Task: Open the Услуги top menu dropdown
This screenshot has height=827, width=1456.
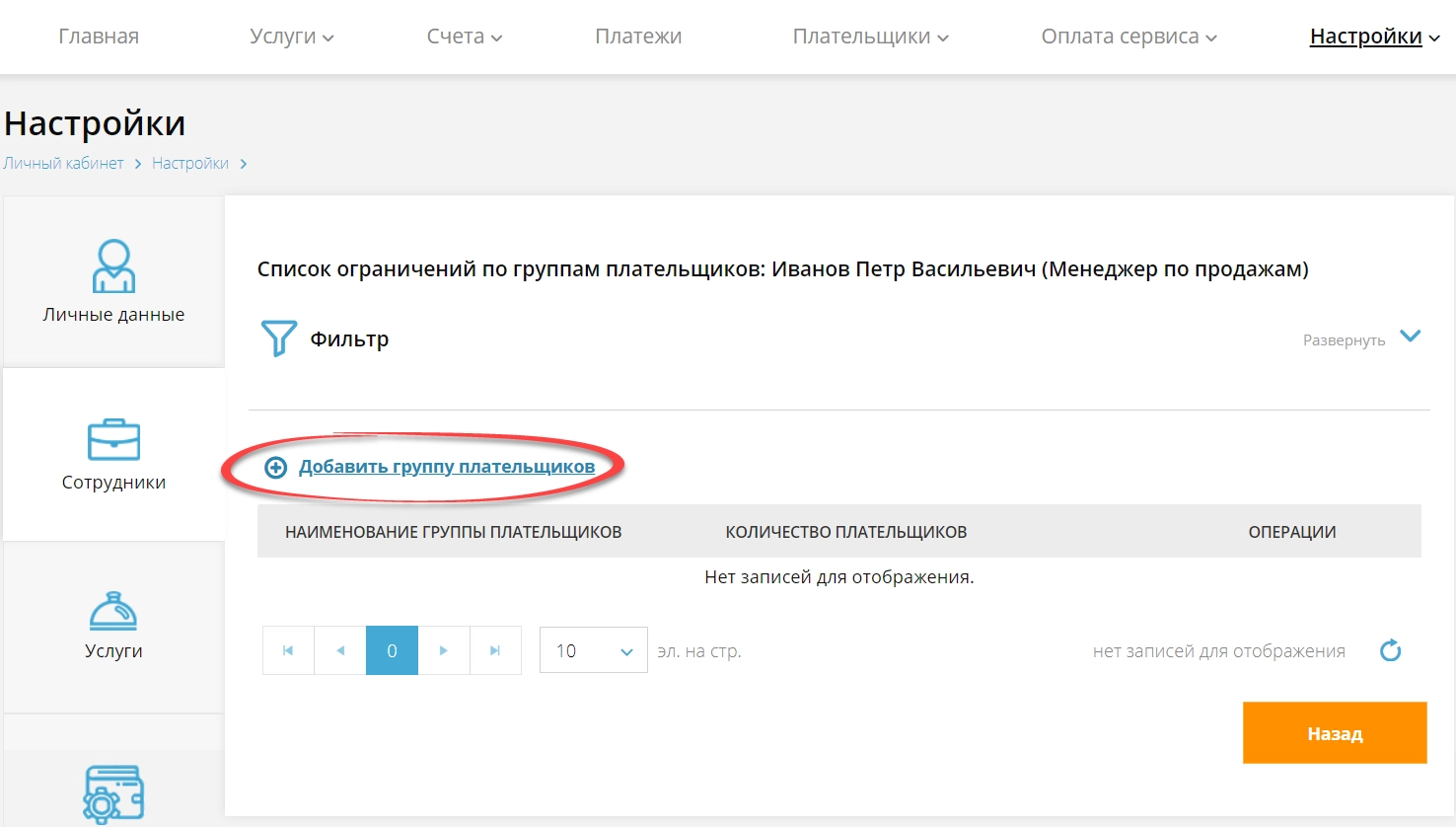Action: [292, 37]
